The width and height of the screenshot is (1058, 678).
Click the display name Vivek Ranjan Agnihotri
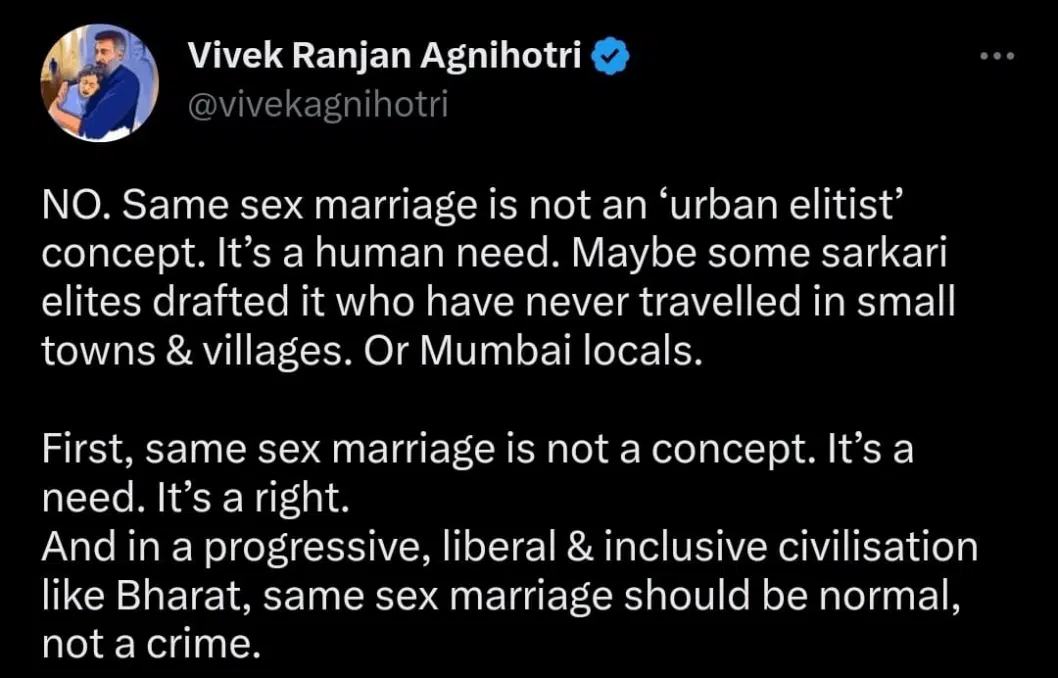click(x=384, y=58)
